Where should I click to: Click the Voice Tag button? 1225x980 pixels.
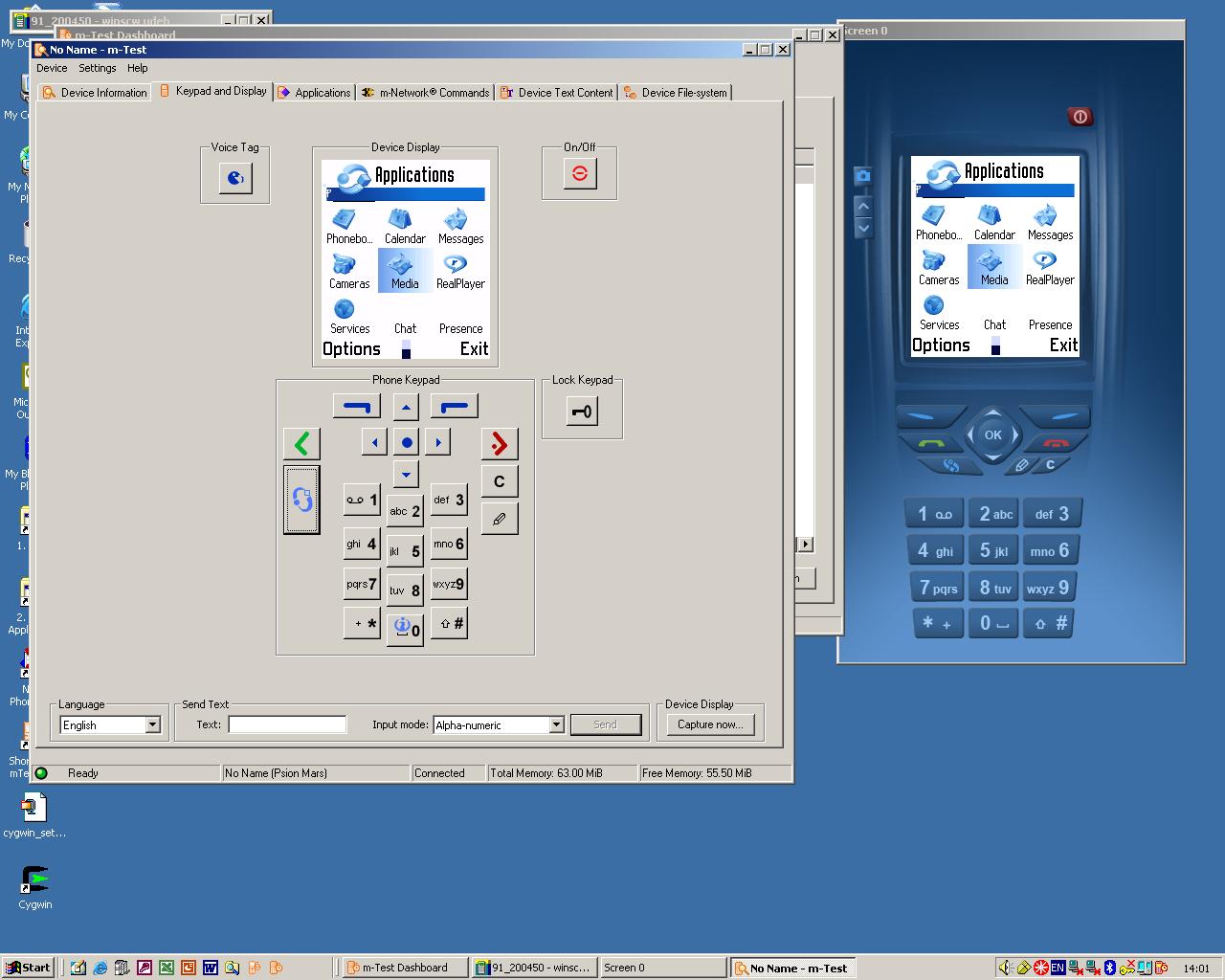(x=234, y=177)
